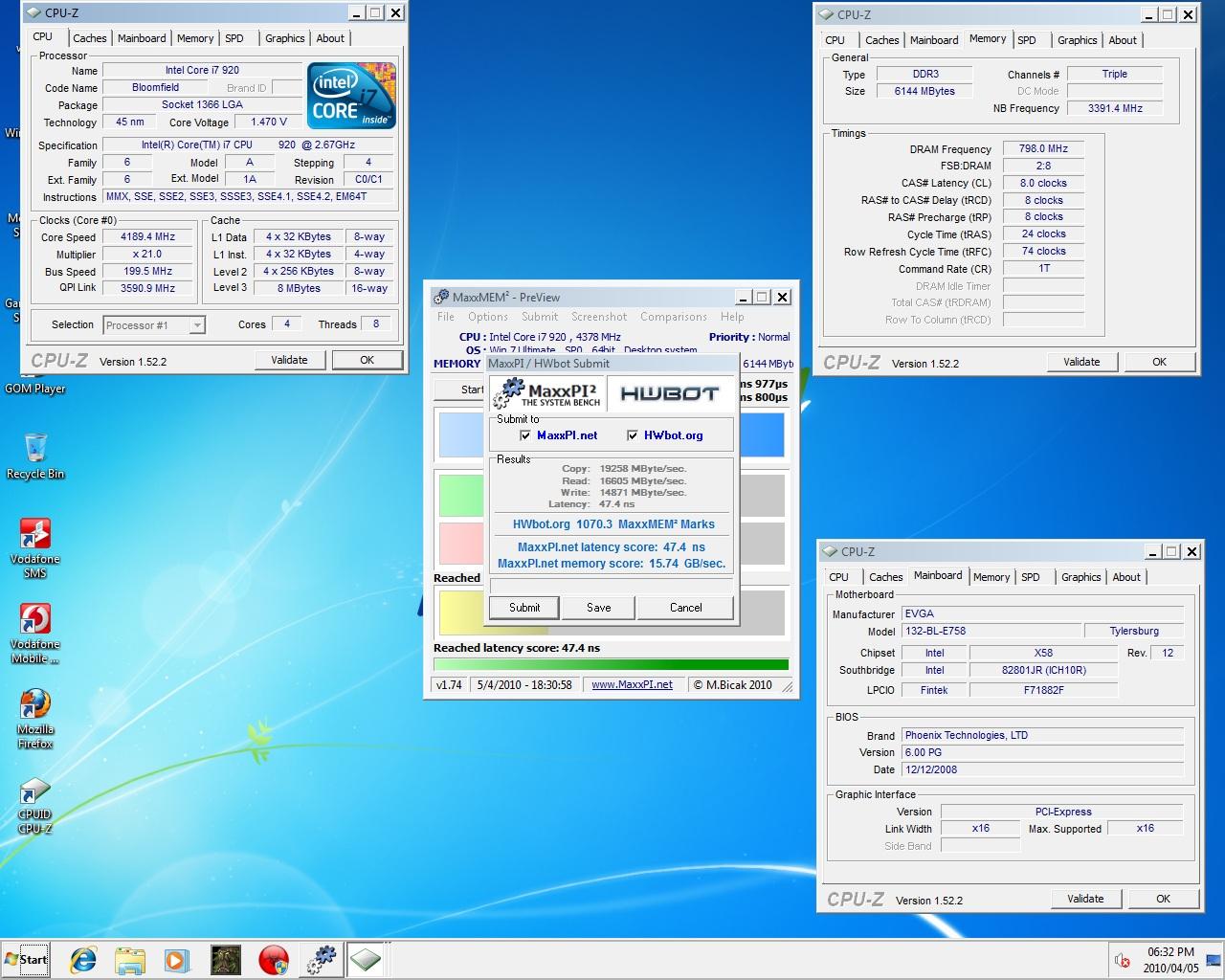This screenshot has height=980, width=1225.
Task: Open Windows Media Player from the taskbar
Action: (177, 959)
